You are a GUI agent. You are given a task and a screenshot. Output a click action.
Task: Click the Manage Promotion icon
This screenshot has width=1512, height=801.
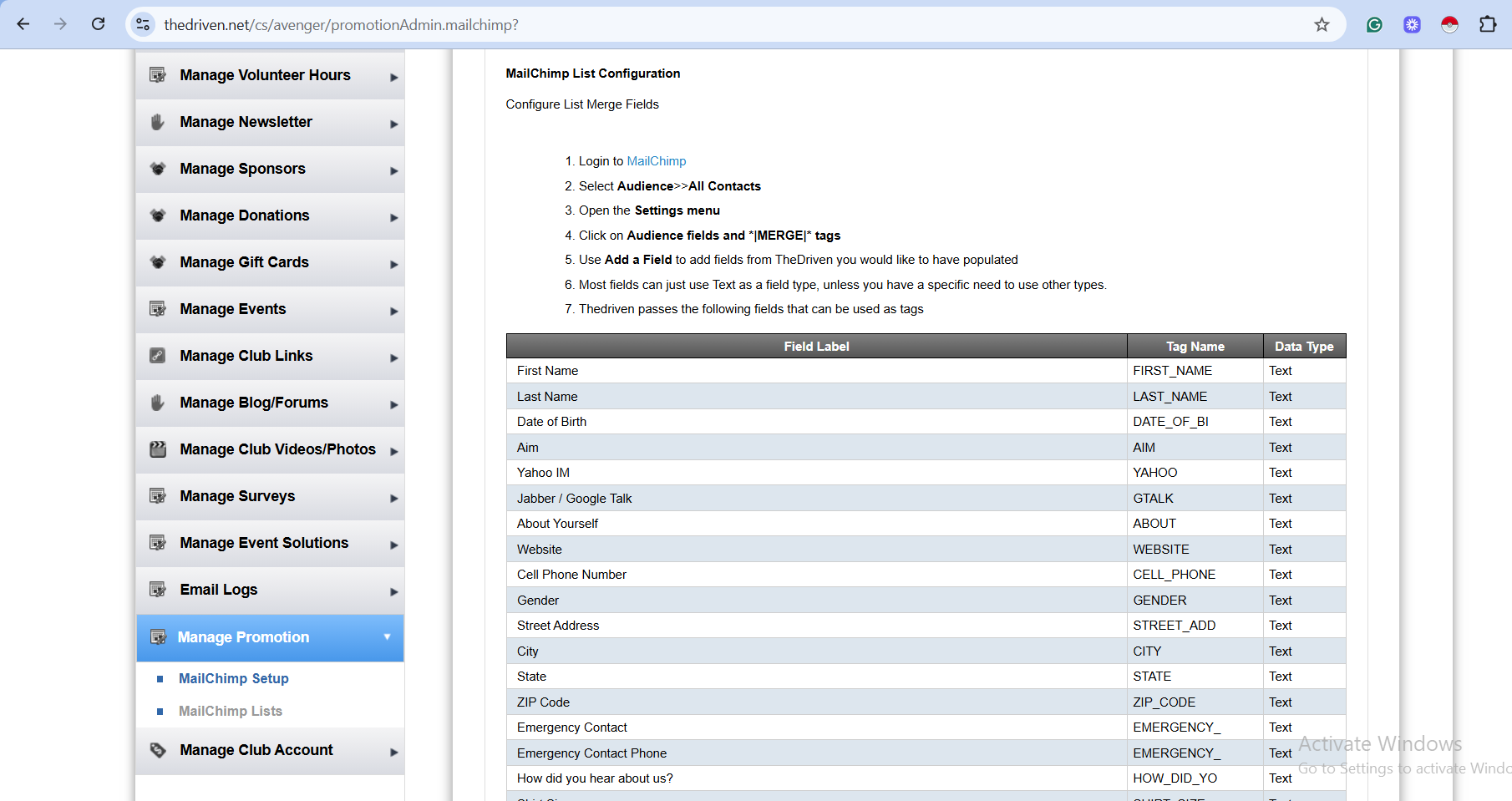158,637
